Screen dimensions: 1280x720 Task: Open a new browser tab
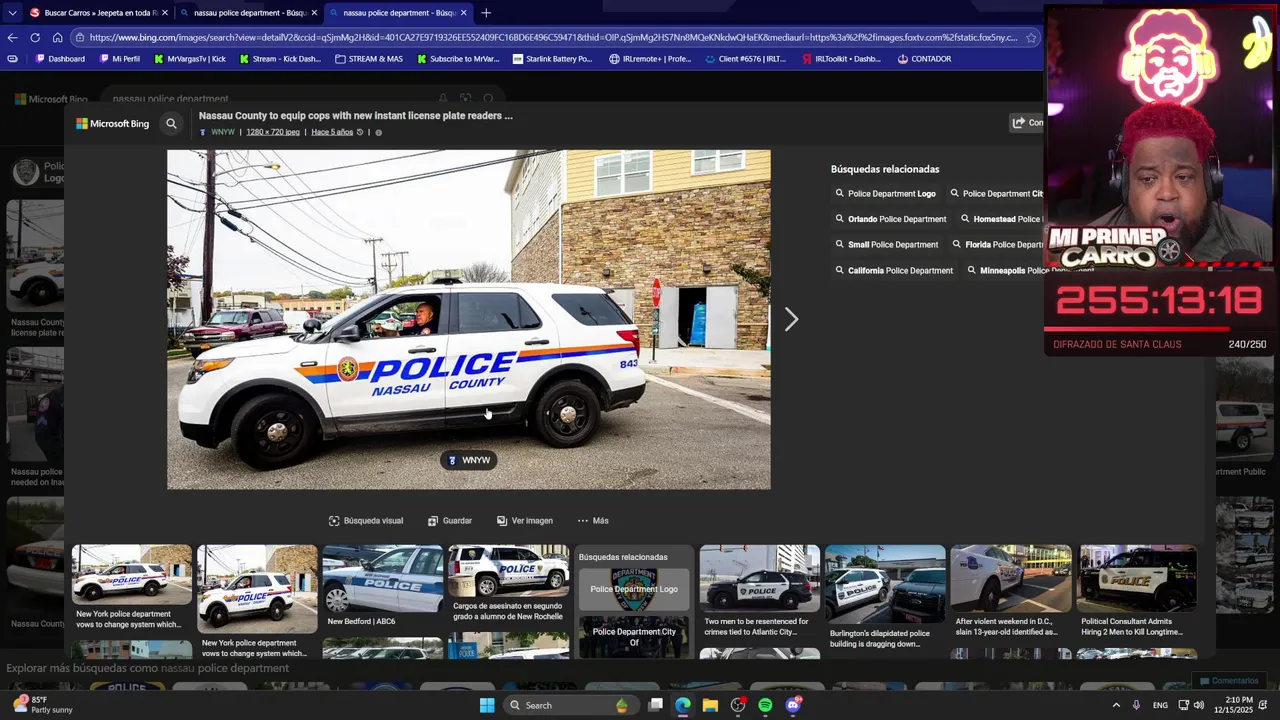pos(486,13)
